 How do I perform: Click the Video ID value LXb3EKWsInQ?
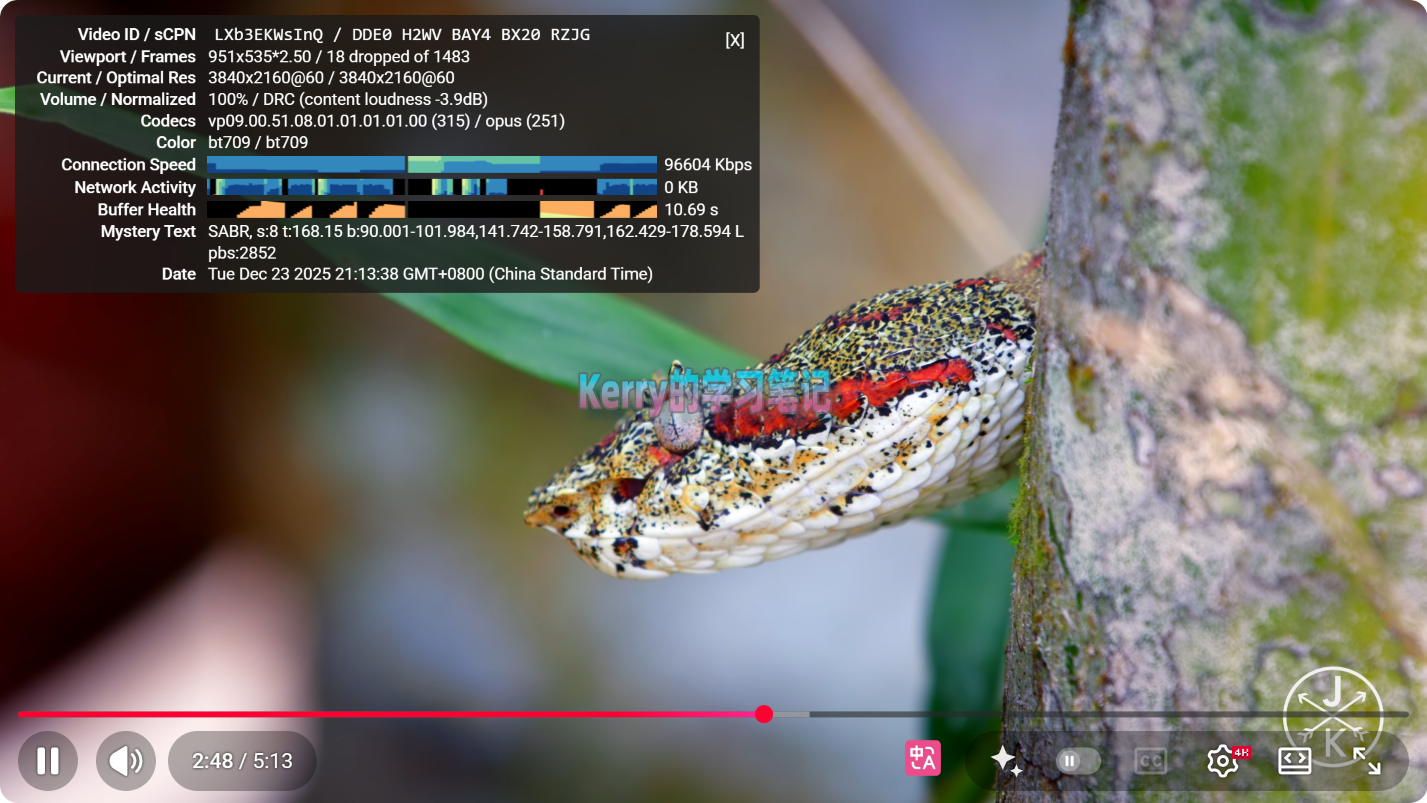click(x=268, y=35)
